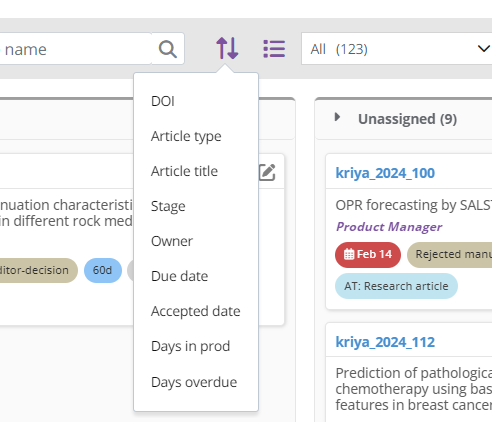
Task: Click the search magnifier icon
Action: pyautogui.click(x=168, y=49)
